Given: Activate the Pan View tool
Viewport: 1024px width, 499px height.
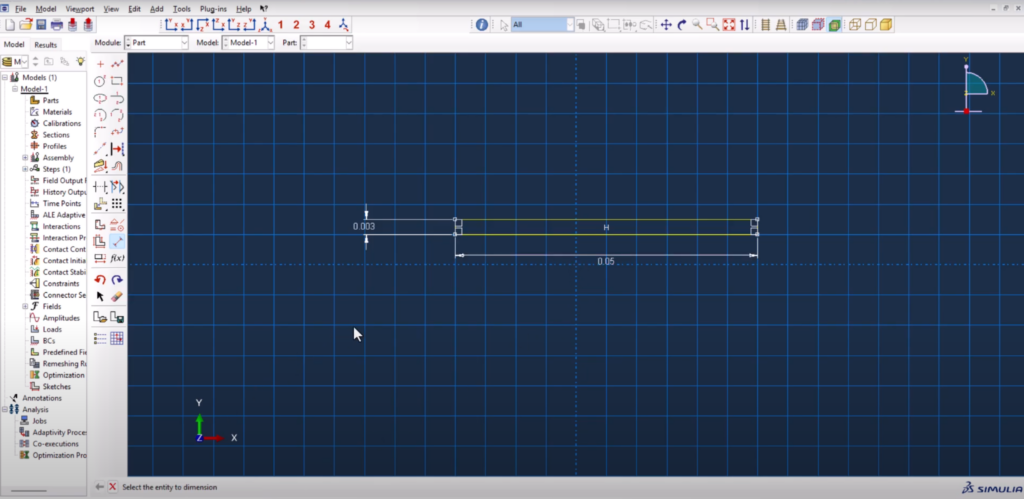Looking at the screenshot, I should [x=666, y=25].
